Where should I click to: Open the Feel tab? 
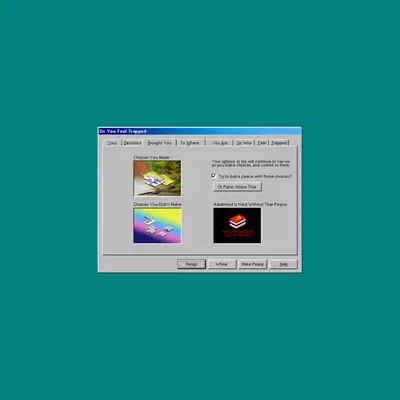pyautogui.click(x=262, y=143)
